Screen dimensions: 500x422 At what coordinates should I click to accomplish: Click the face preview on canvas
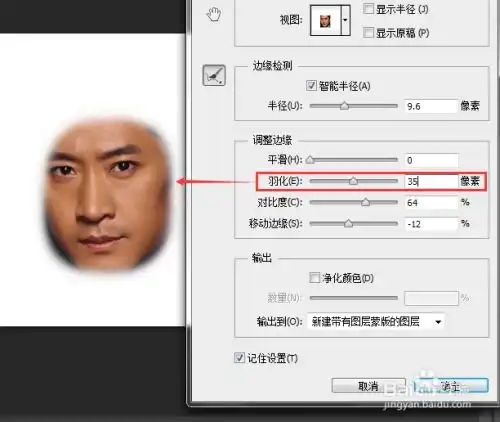[x=108, y=195]
